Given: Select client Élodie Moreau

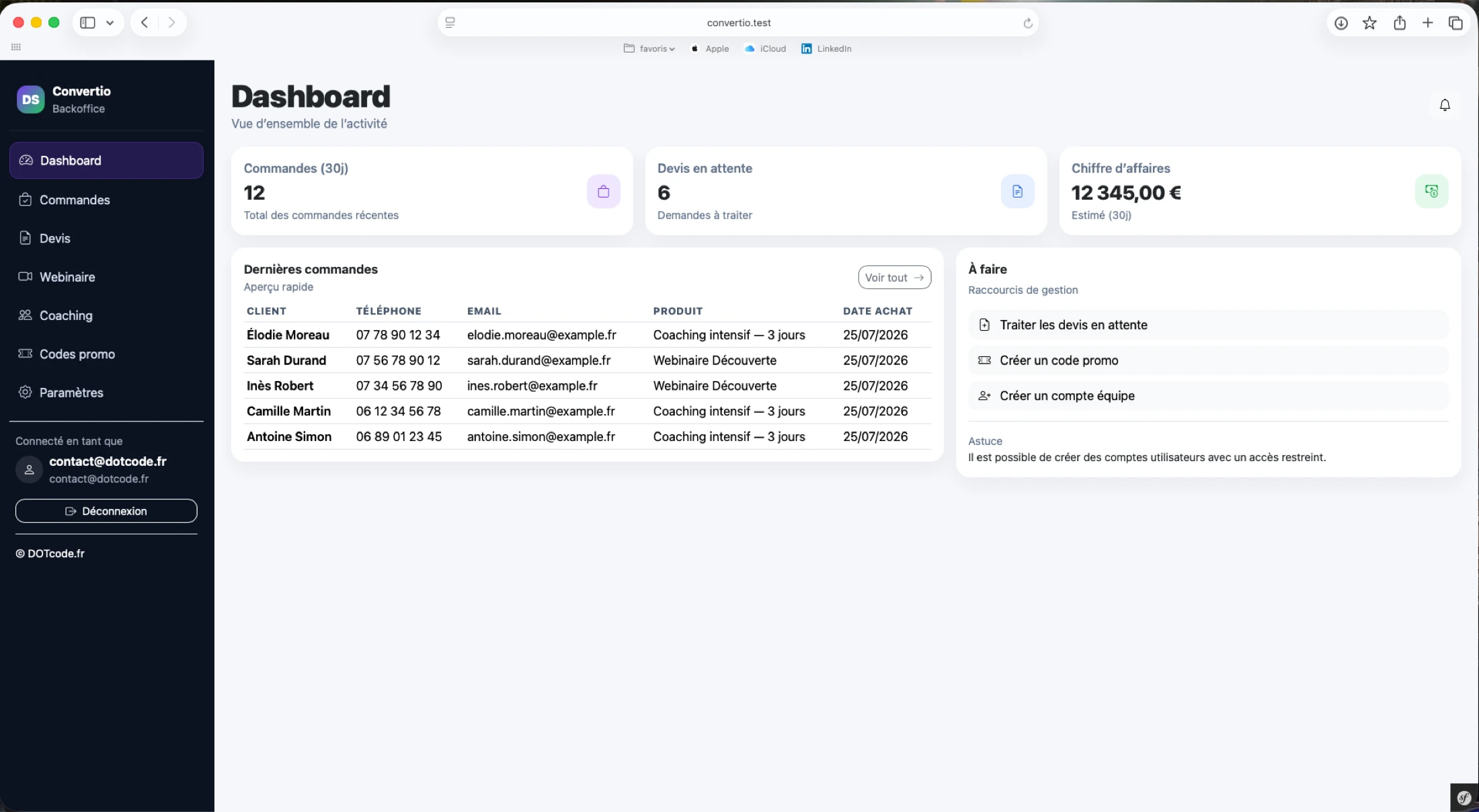Looking at the screenshot, I should (288, 335).
